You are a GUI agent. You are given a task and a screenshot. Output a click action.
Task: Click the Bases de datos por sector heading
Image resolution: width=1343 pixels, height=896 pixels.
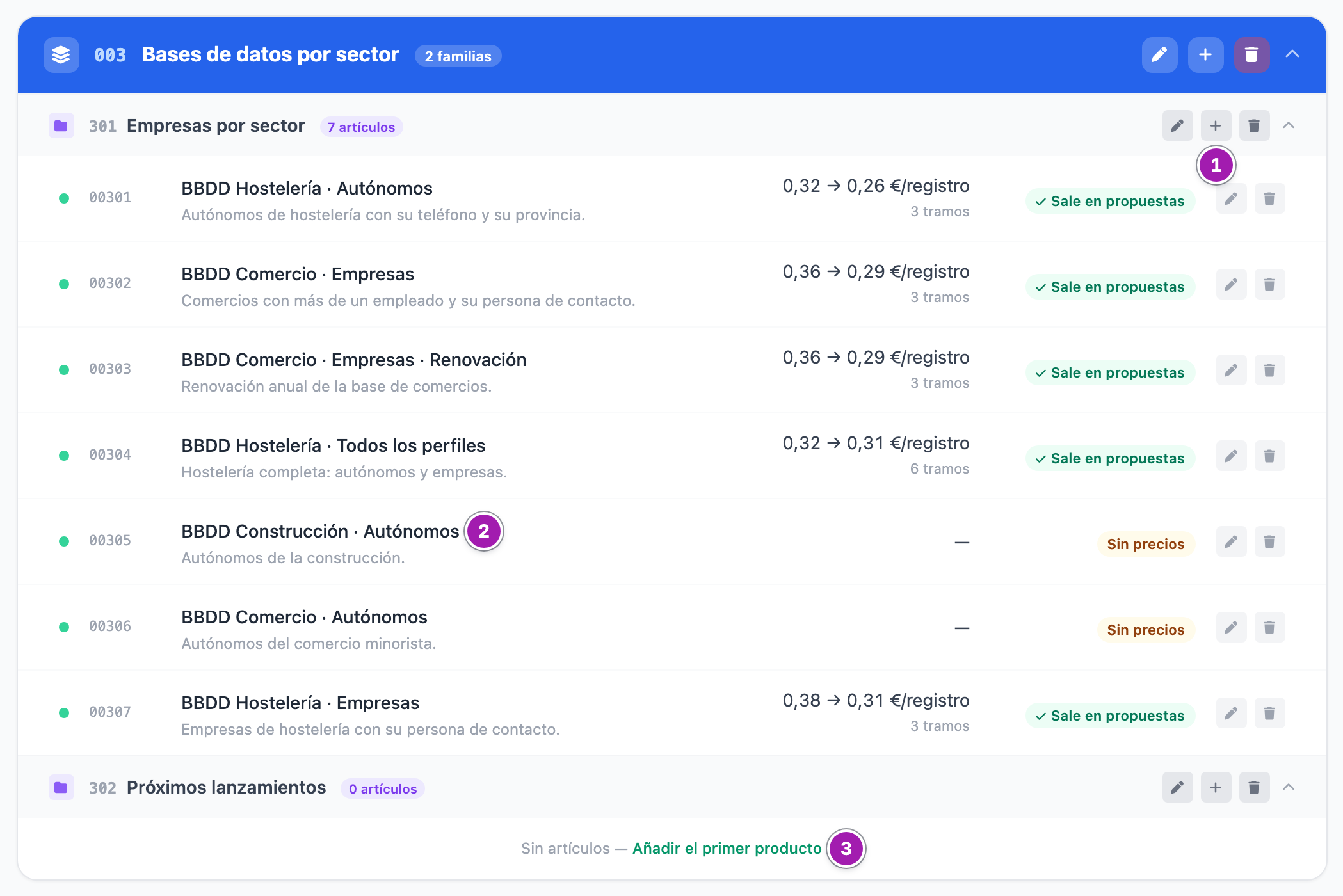point(270,55)
